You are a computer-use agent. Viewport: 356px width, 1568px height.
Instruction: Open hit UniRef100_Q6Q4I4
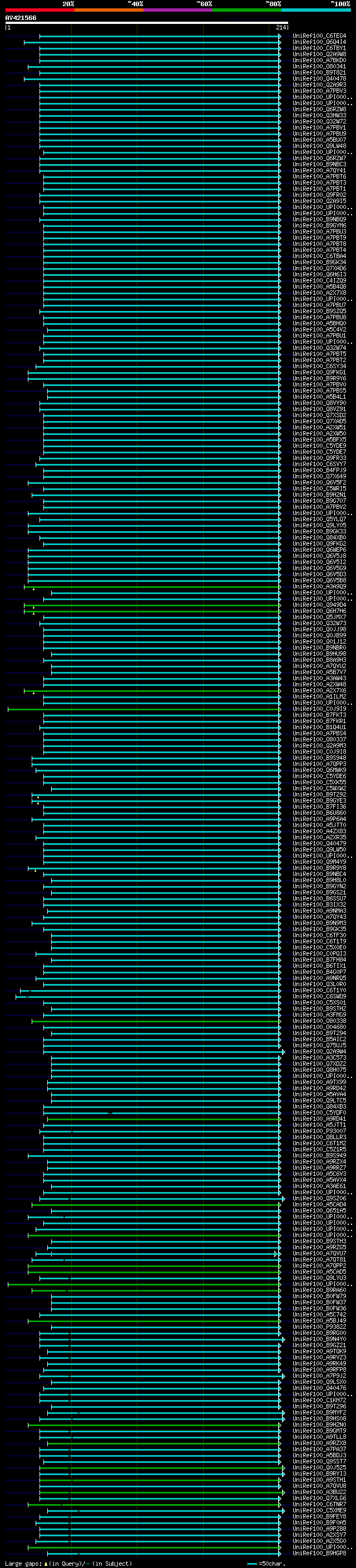[319, 42]
